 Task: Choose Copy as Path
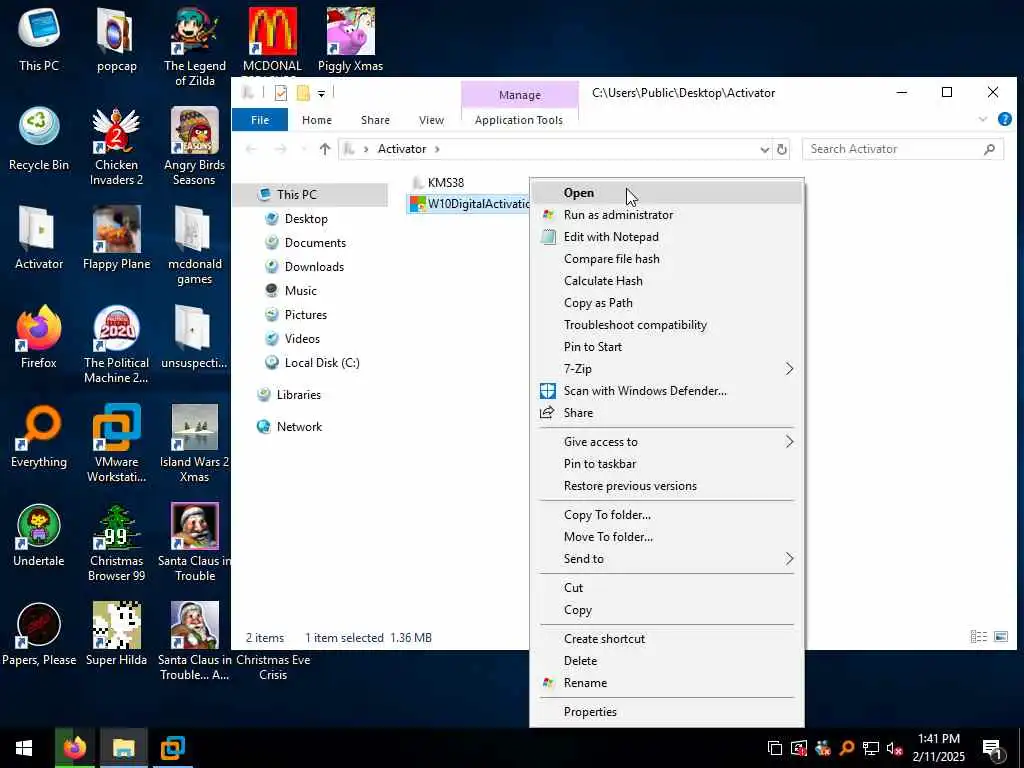(666, 303)
